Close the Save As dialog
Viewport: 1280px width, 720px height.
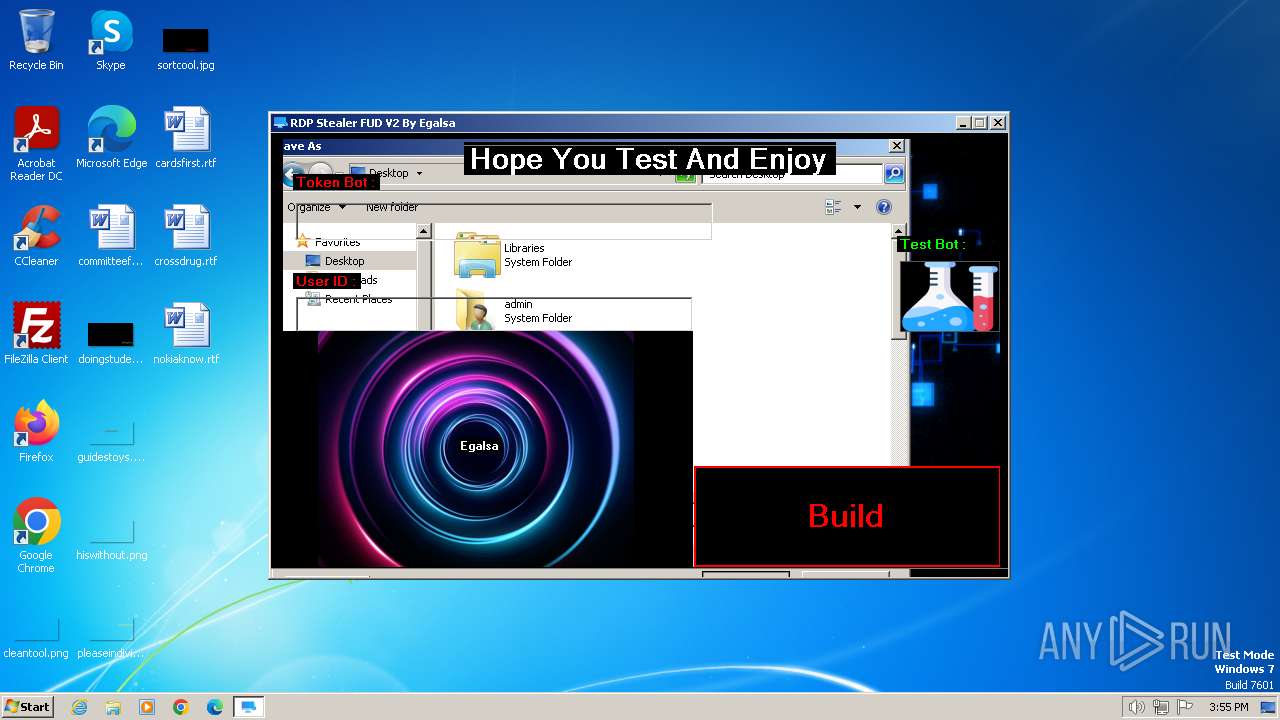click(896, 146)
